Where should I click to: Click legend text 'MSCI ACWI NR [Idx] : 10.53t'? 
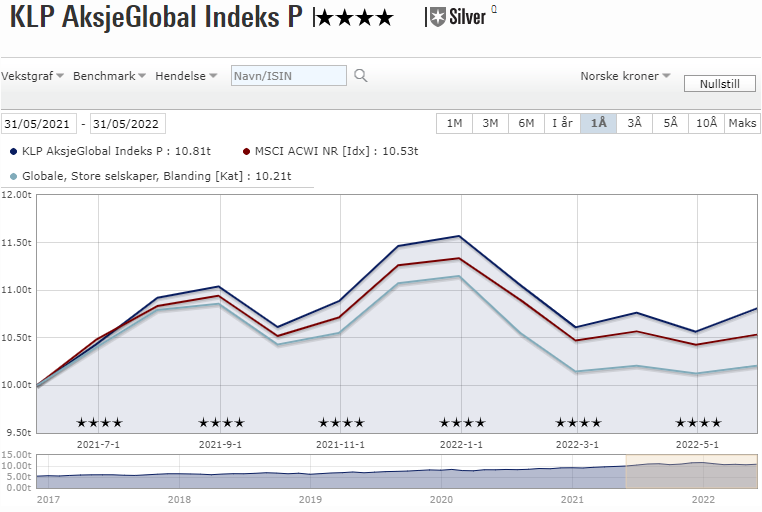tap(336, 151)
